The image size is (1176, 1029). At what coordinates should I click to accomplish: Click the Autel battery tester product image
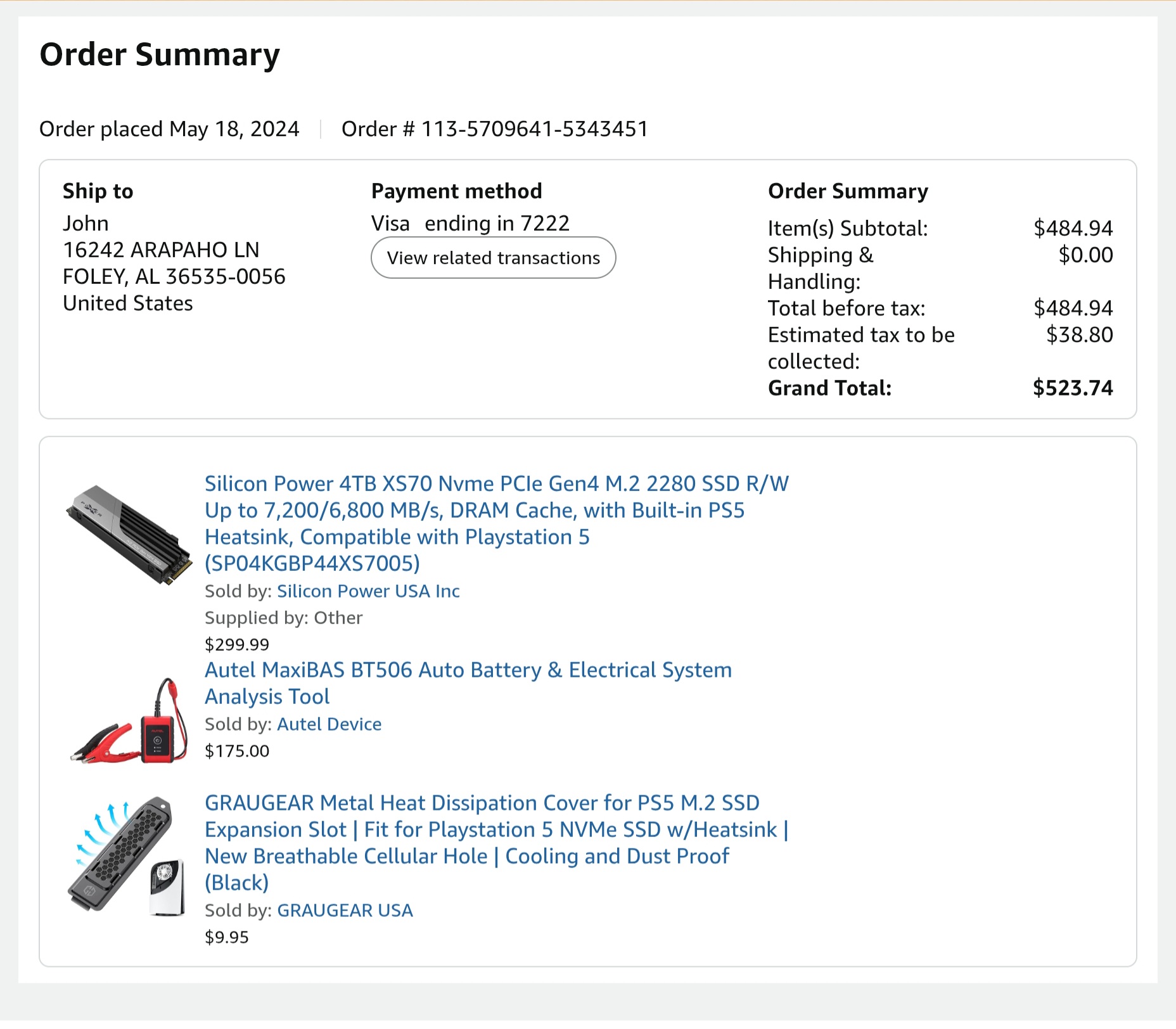point(129,721)
